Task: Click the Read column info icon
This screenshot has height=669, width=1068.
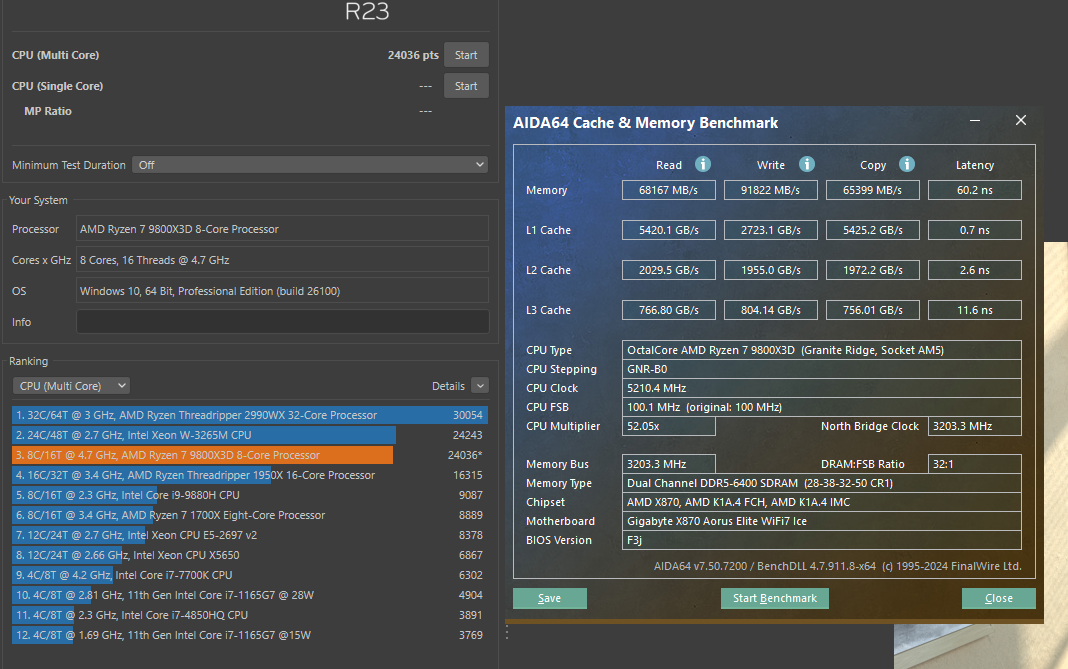Action: (x=703, y=164)
